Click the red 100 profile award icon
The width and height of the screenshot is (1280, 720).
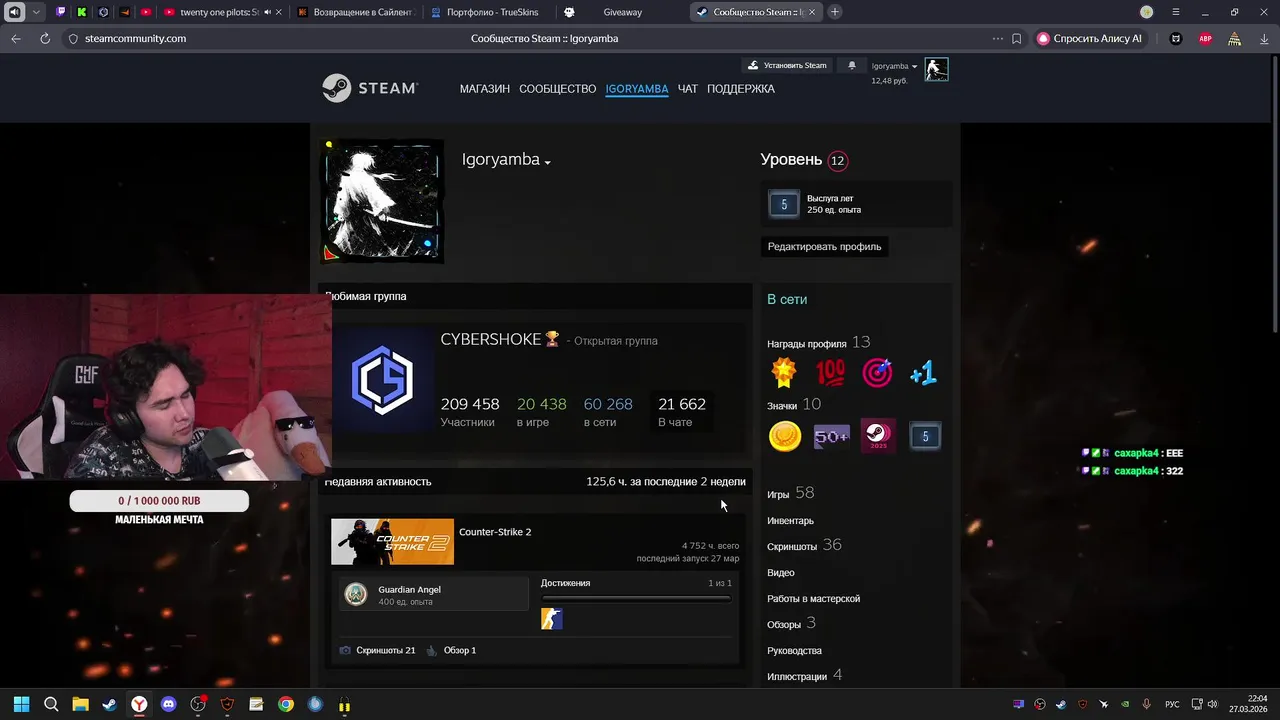(x=830, y=373)
